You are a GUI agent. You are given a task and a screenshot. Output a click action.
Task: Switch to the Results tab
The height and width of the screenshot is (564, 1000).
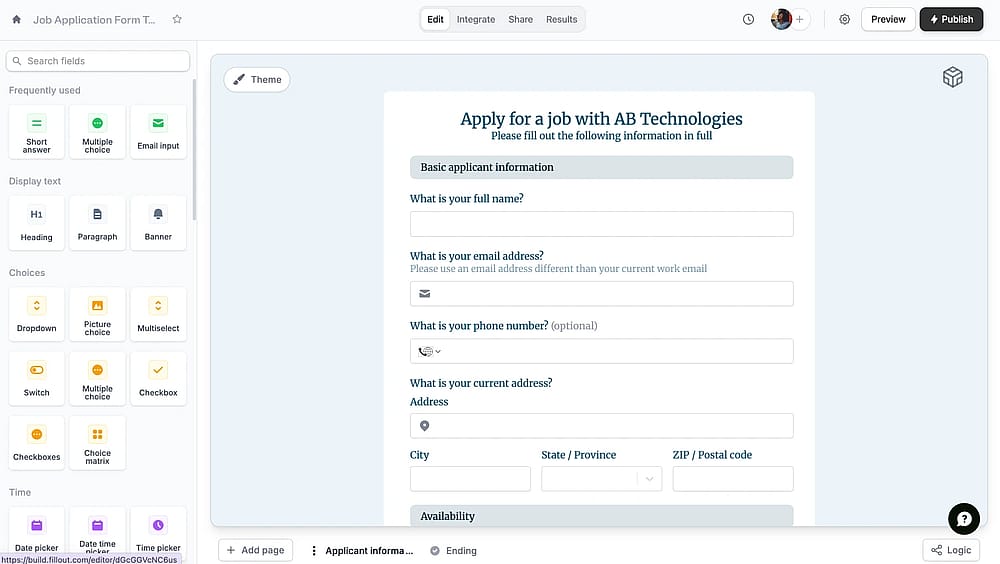click(561, 19)
